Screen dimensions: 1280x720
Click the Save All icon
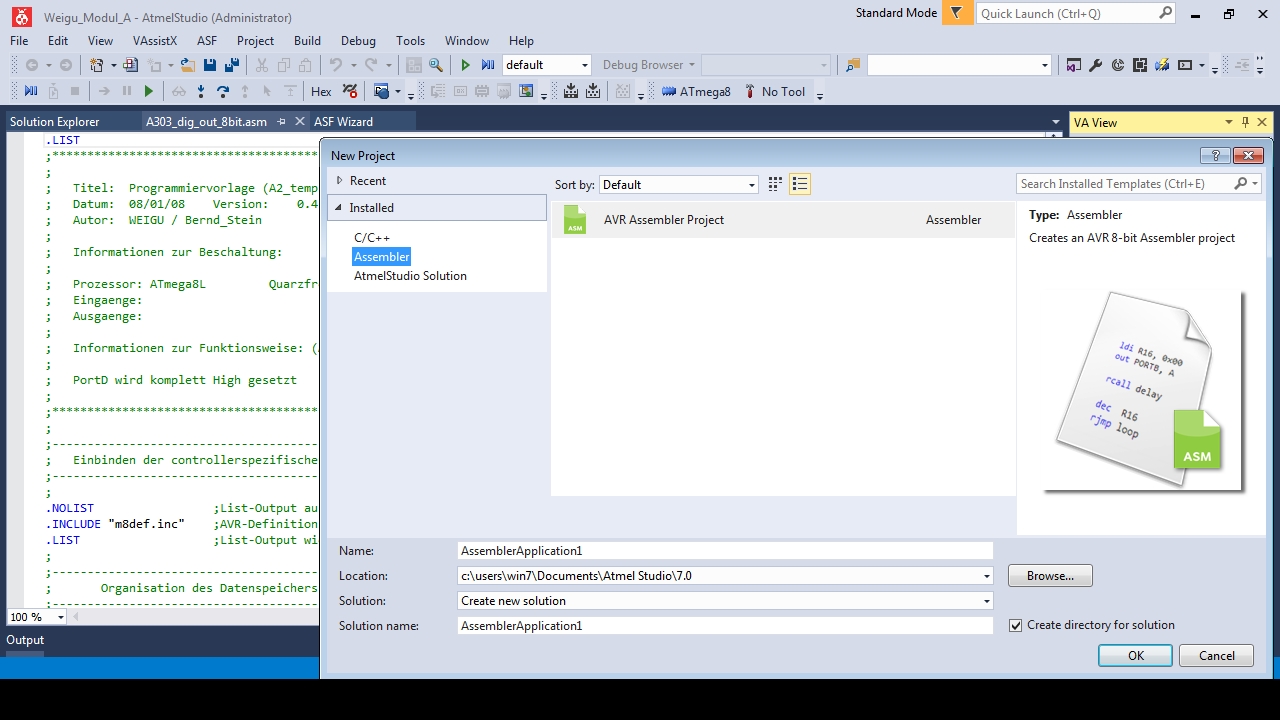click(x=232, y=65)
